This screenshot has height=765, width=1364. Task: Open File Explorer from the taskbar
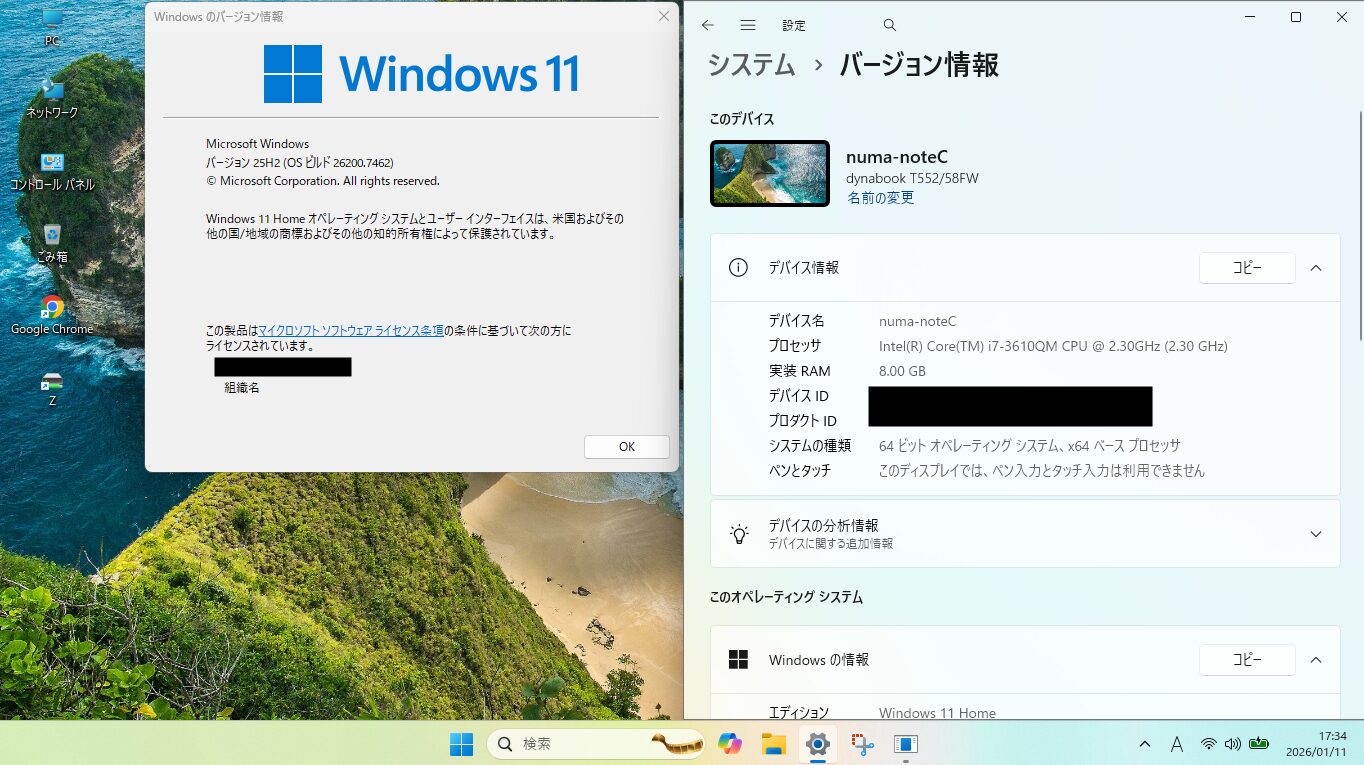(x=773, y=744)
